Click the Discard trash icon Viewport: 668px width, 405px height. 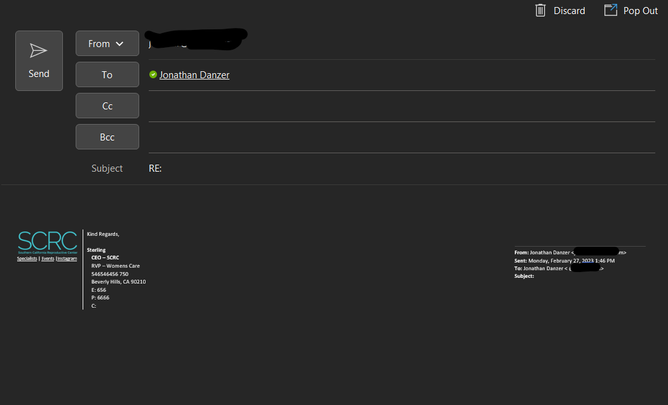pos(540,10)
